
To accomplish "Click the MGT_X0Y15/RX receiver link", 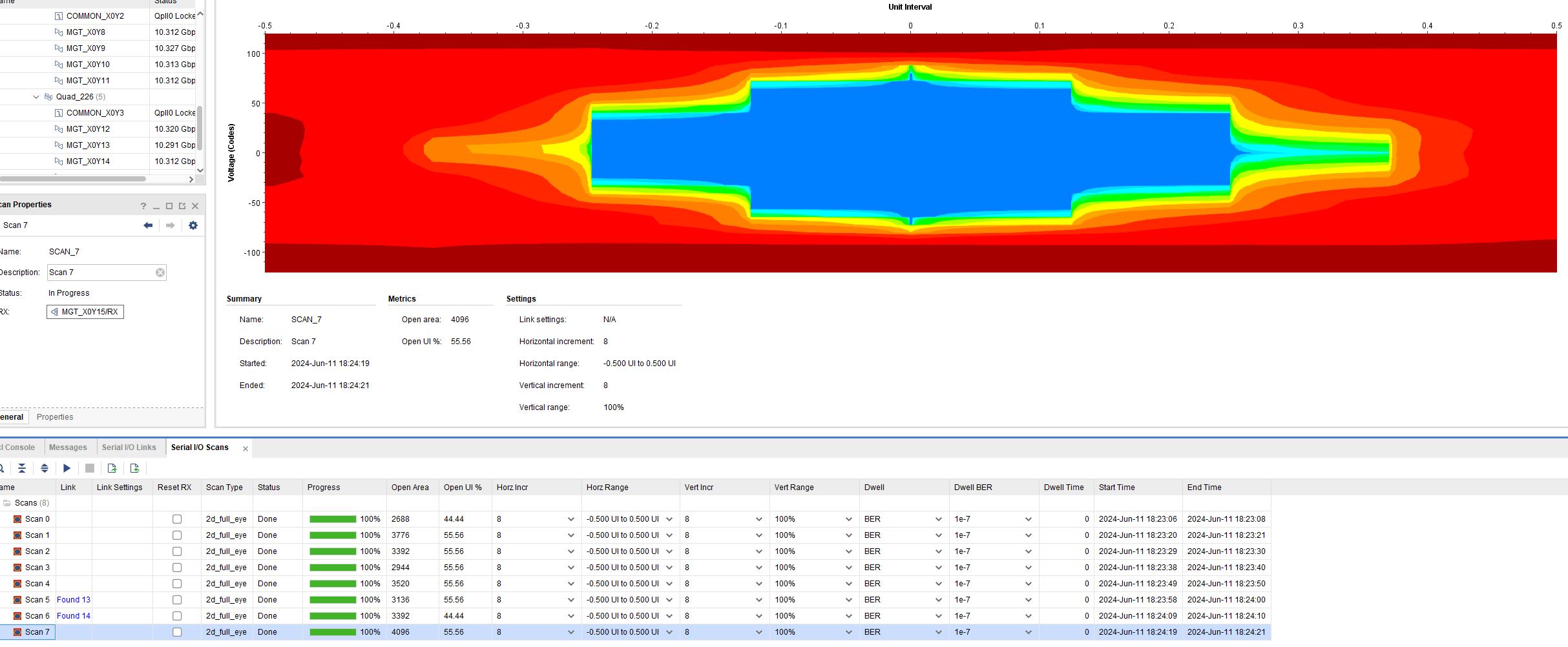I will click(x=85, y=312).
